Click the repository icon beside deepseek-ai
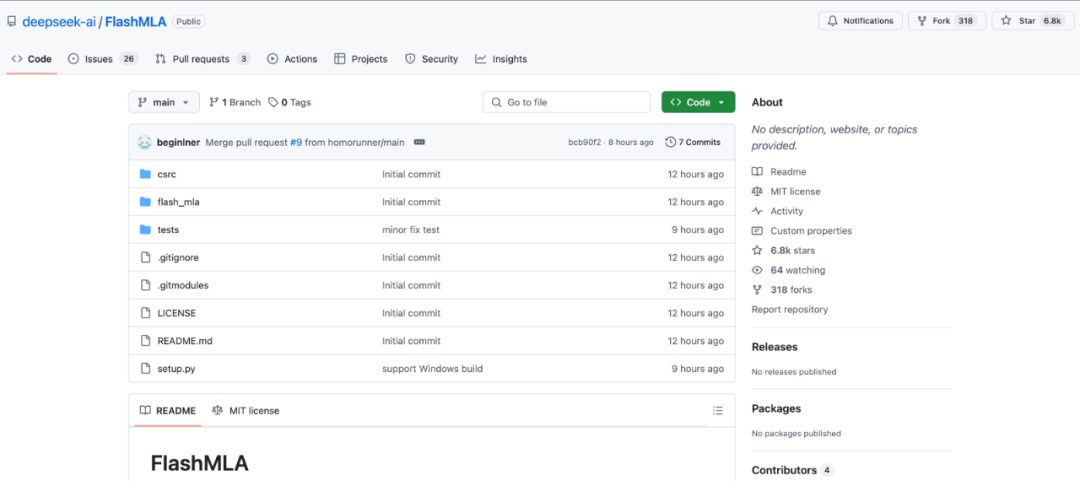1080x481 pixels. [11, 21]
